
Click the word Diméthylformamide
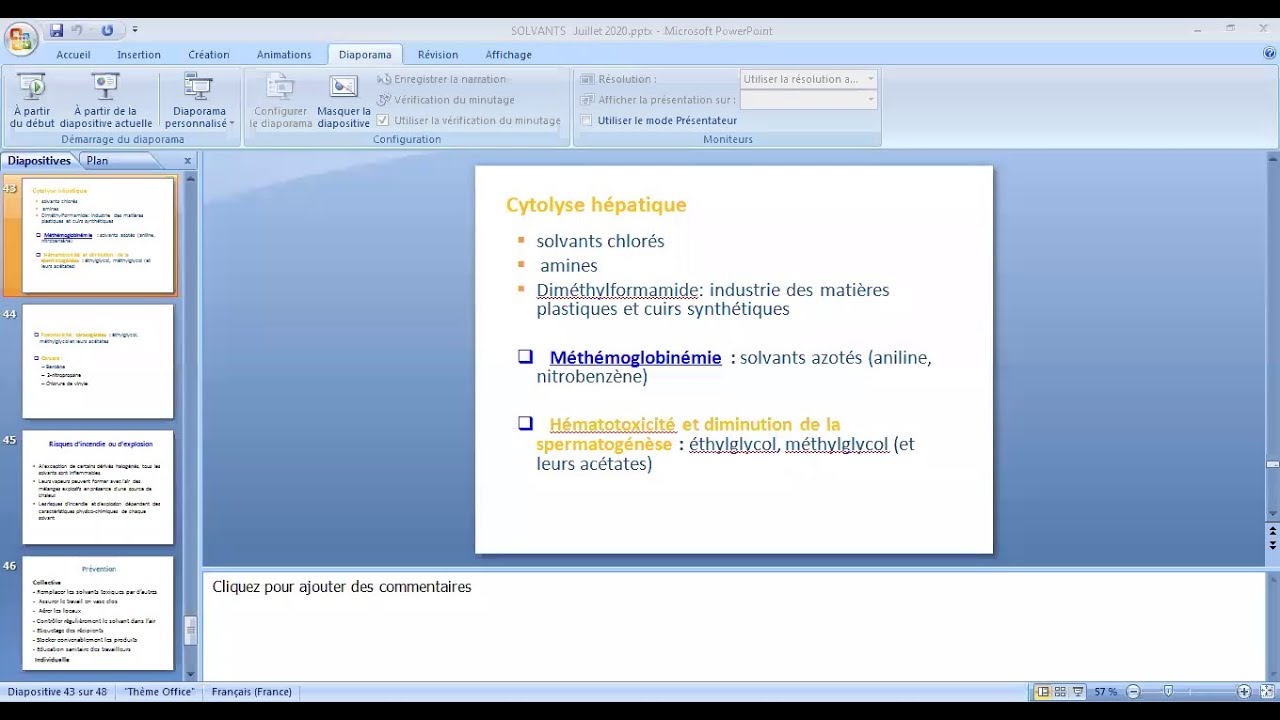(617, 290)
